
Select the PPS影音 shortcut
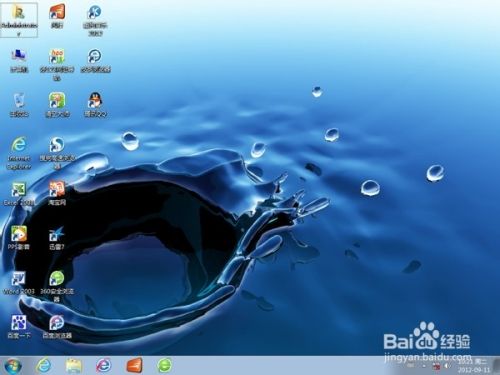pos(19,238)
